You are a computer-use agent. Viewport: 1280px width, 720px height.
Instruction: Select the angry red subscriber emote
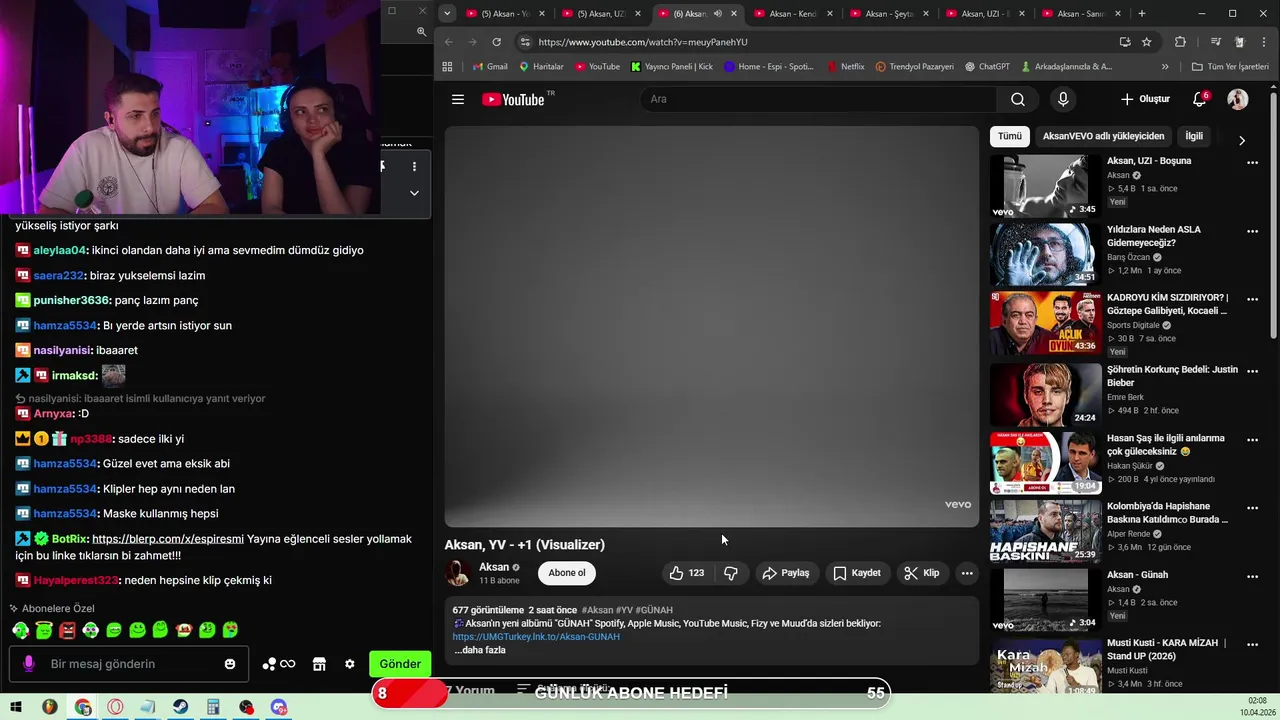[67, 630]
